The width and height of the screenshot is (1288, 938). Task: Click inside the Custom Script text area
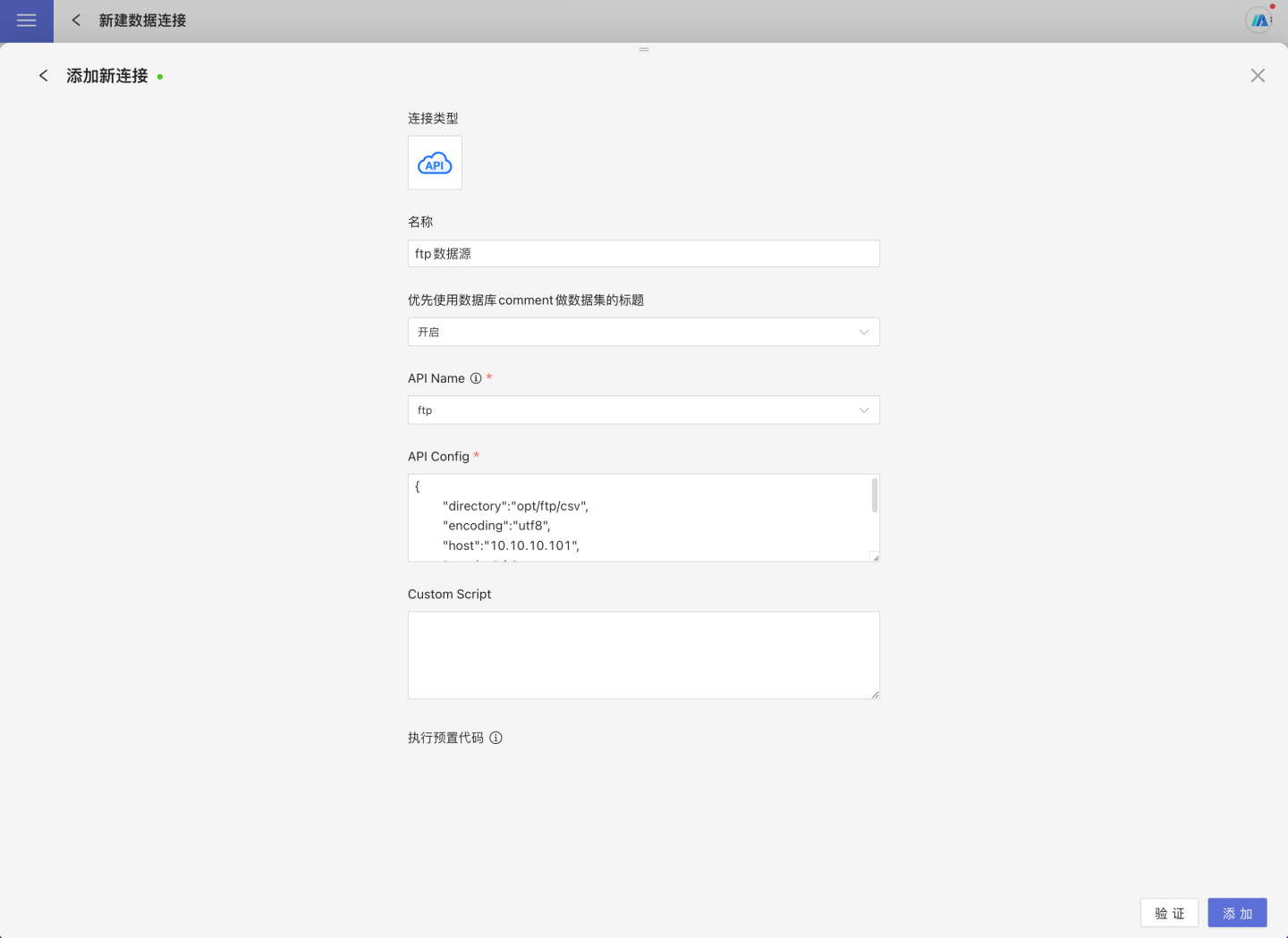pyautogui.click(x=643, y=655)
